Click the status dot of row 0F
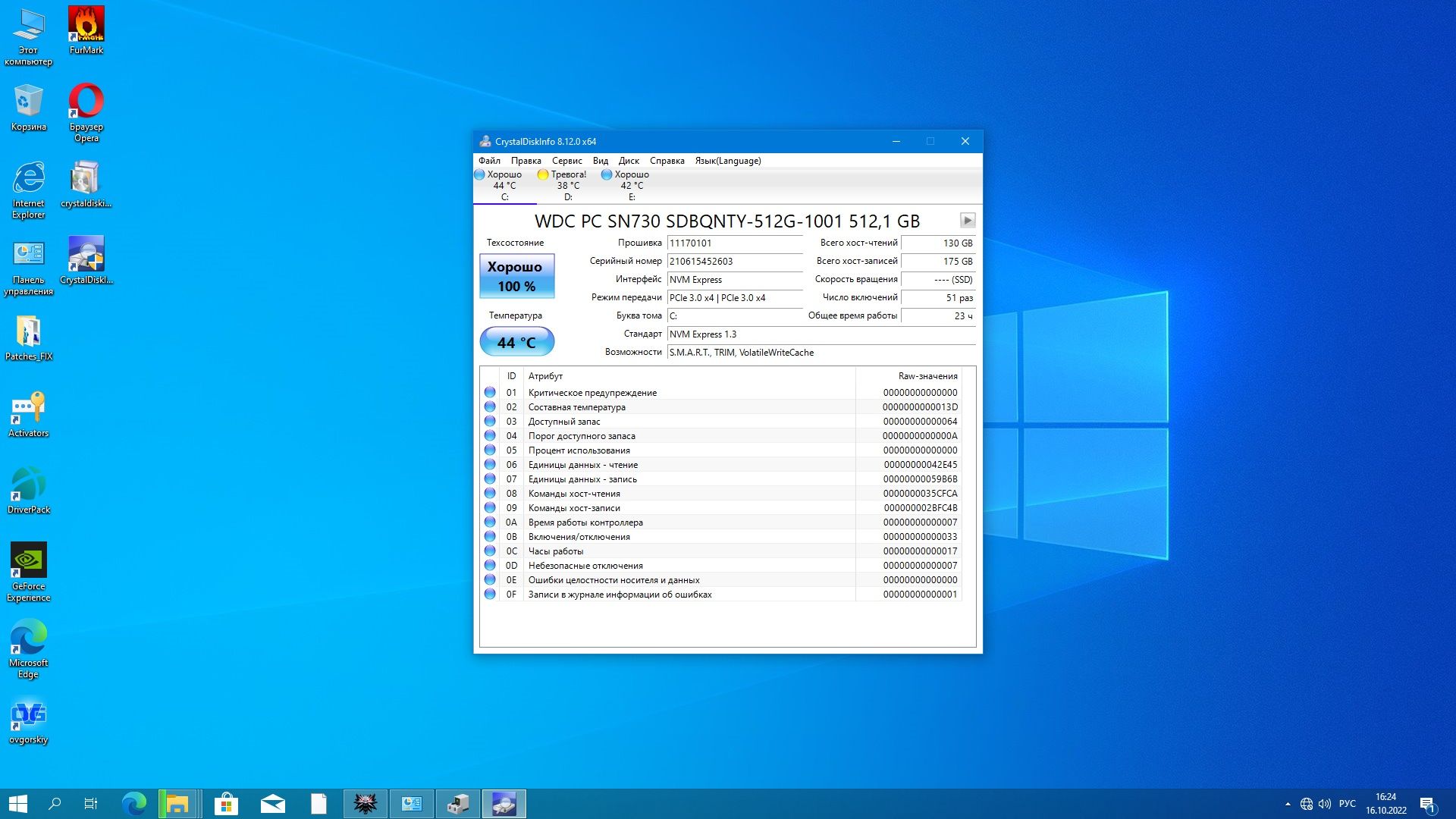This screenshot has height=819, width=1456. point(490,595)
